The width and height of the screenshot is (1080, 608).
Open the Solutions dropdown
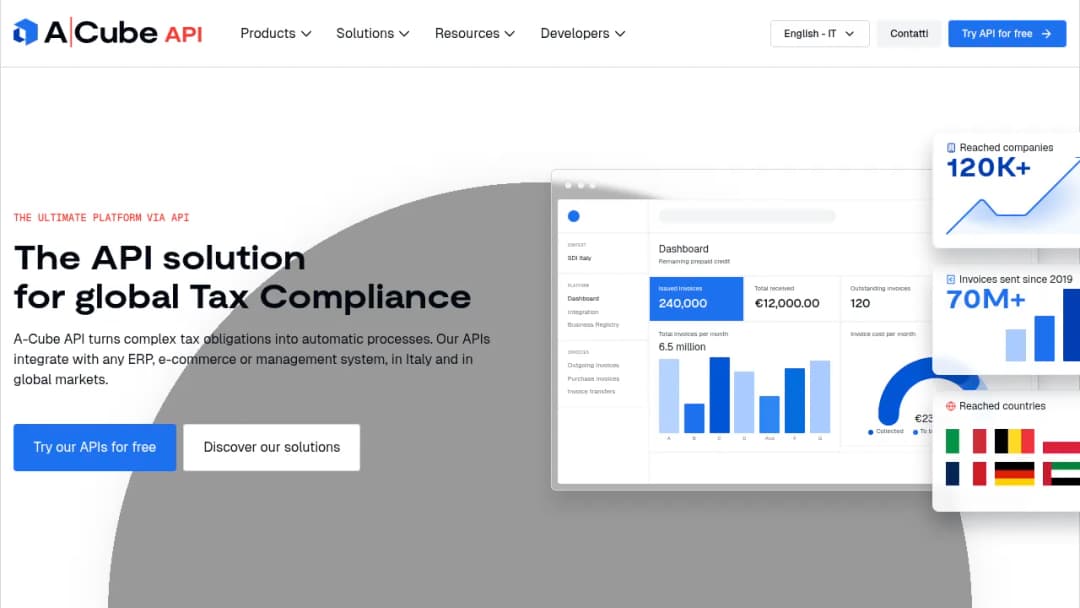point(373,33)
